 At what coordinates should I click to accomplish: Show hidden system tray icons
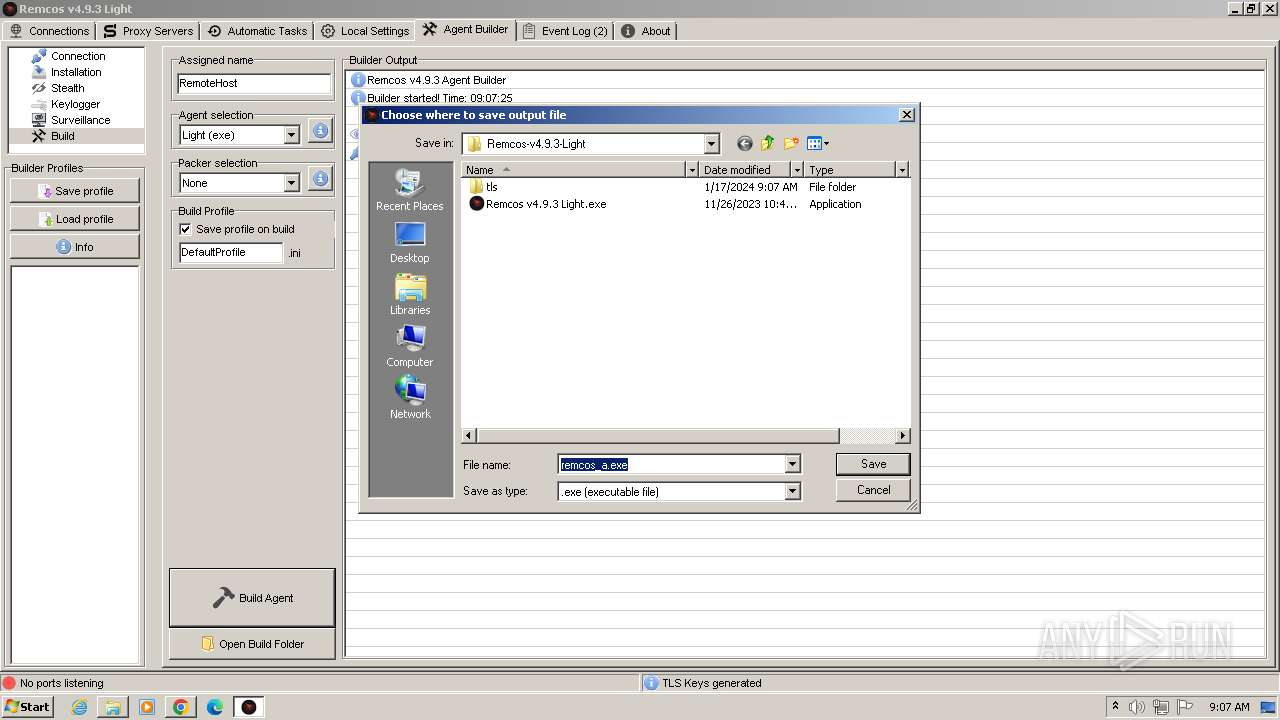1115,707
